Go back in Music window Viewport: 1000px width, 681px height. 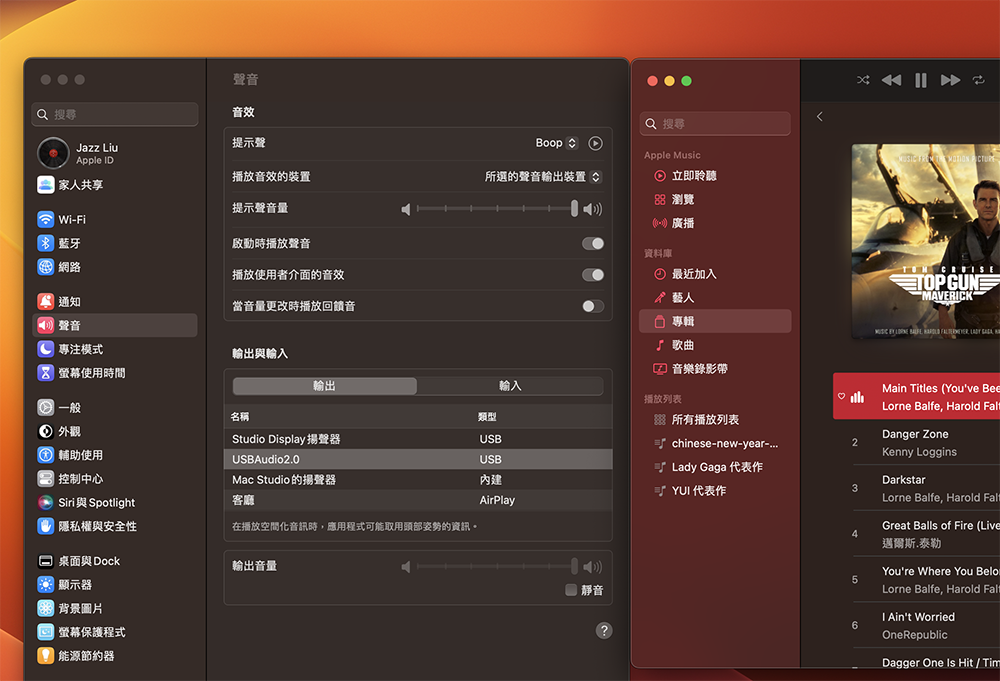pyautogui.click(x=820, y=117)
